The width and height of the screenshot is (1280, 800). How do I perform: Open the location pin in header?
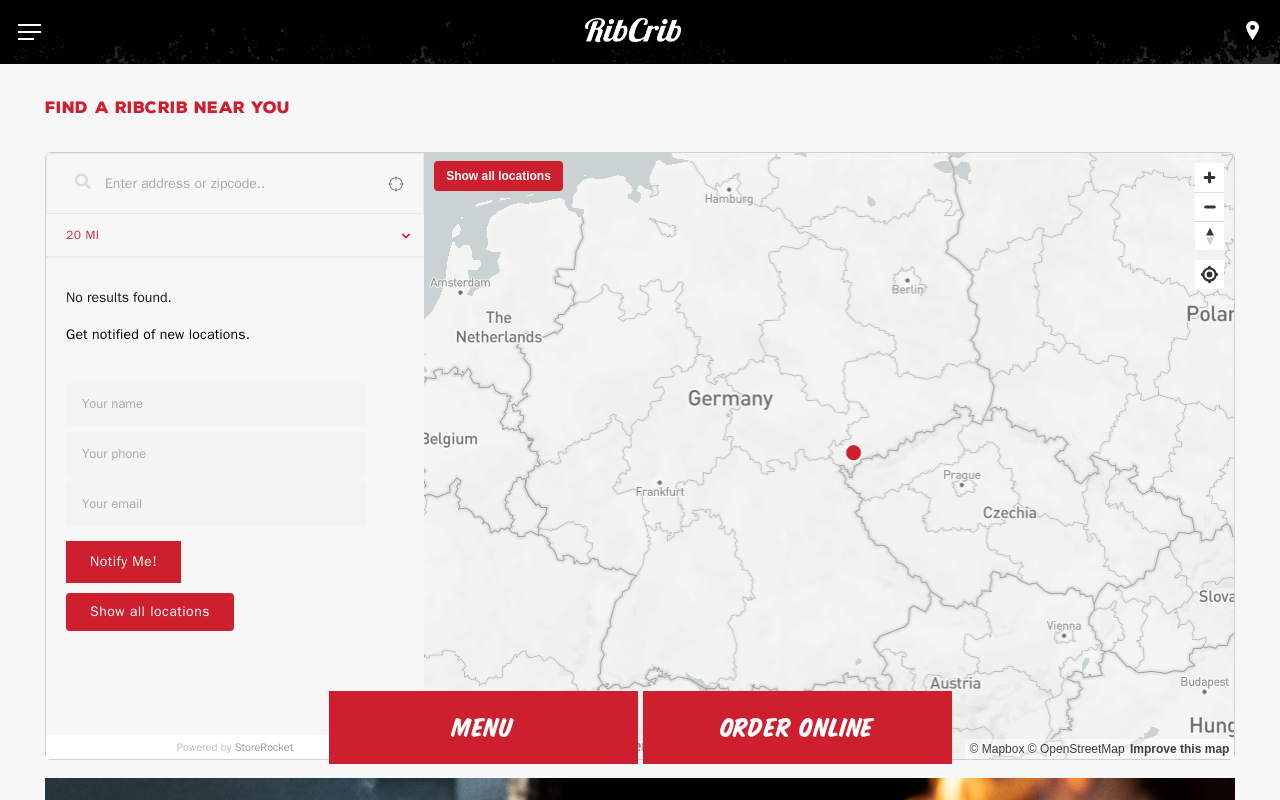[1252, 31]
